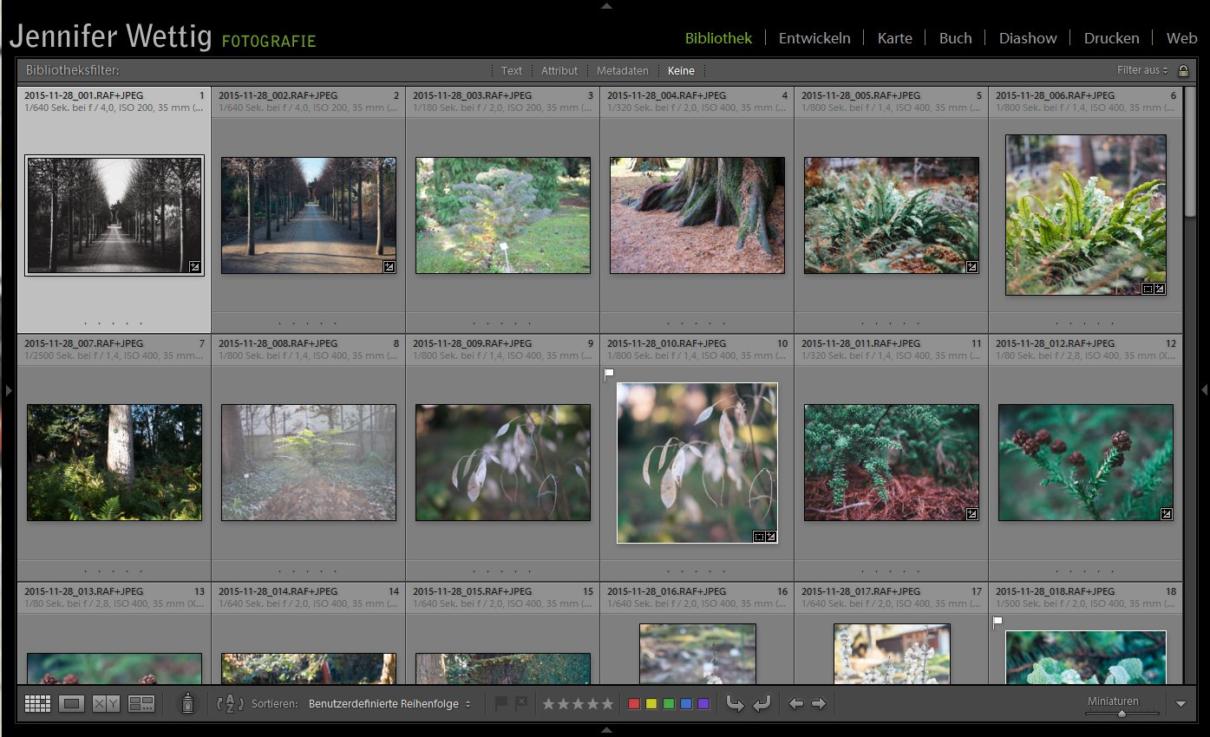1210x737 pixels.
Task: Set a three-star rating in the toolbar
Action: click(x=578, y=704)
